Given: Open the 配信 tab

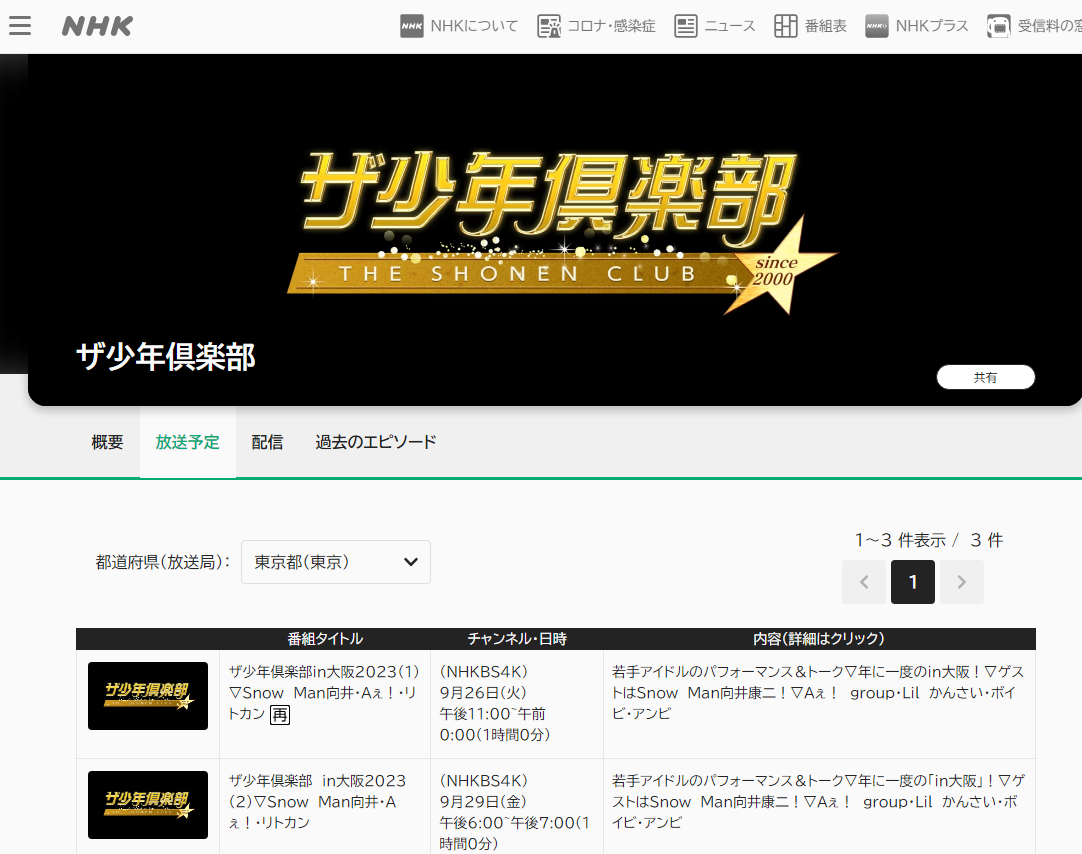Looking at the screenshot, I should coord(267,442).
